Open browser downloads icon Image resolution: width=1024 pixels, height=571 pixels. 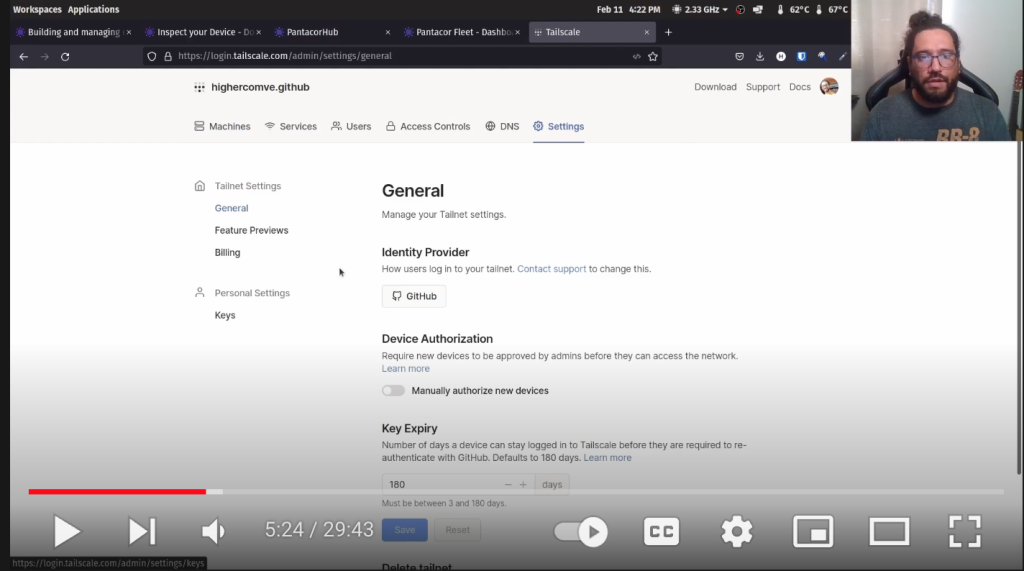pyautogui.click(x=760, y=57)
